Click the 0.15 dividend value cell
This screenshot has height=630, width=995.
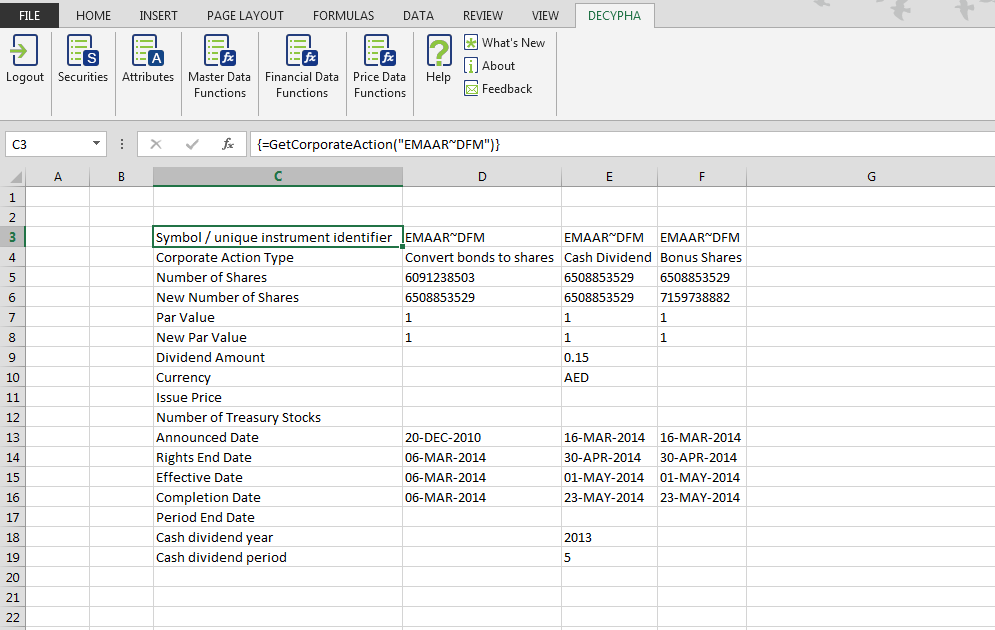click(609, 357)
